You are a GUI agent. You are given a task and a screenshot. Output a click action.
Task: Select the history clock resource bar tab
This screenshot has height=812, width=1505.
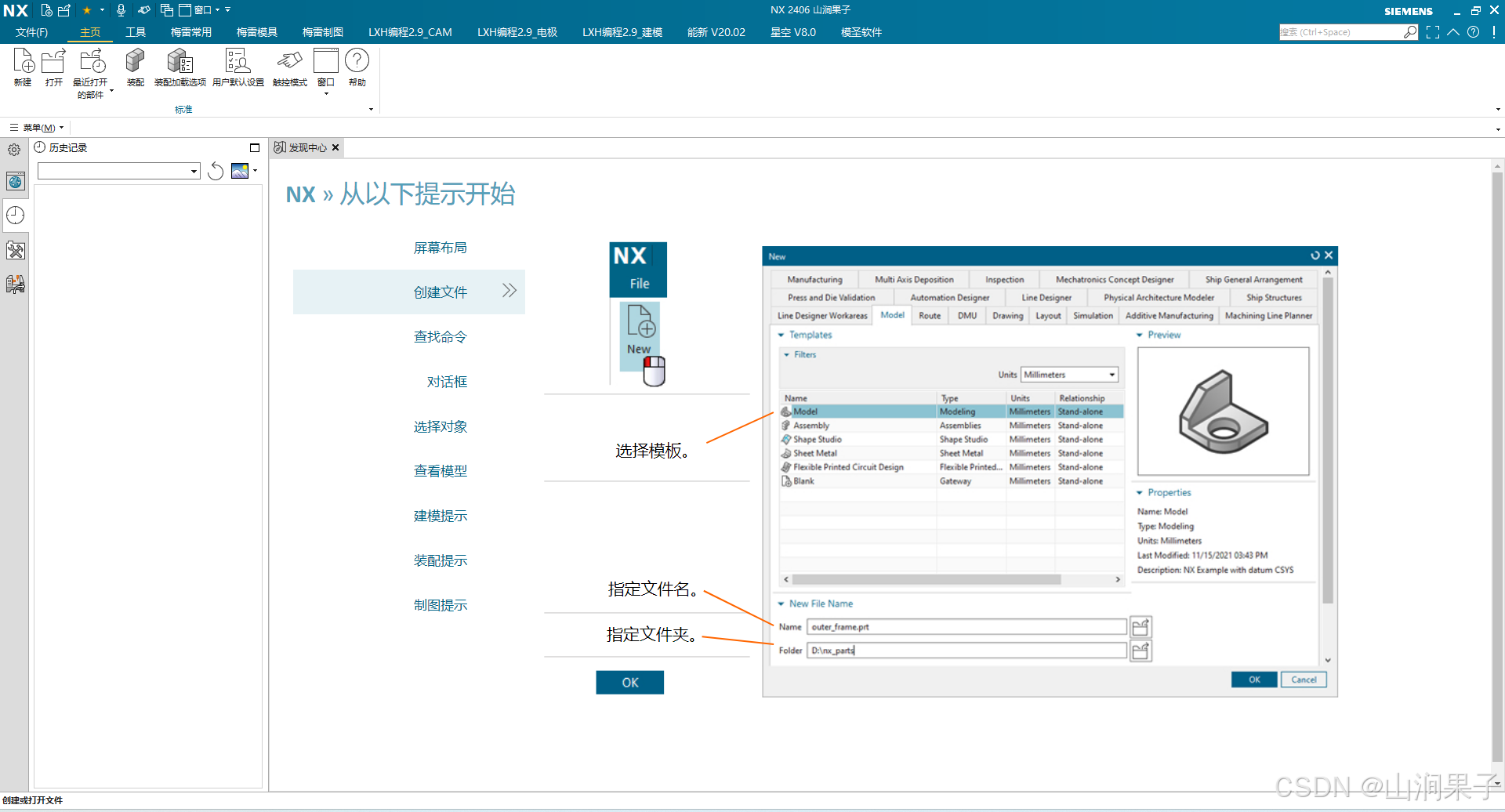15,216
